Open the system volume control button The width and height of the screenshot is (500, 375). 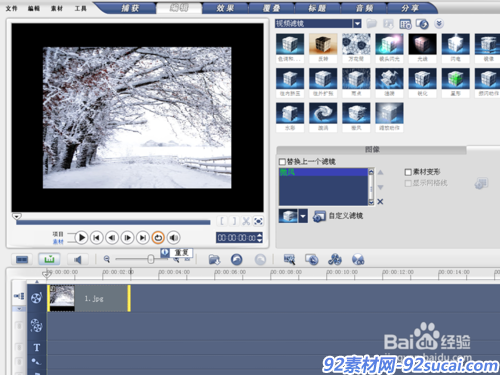tap(173, 238)
